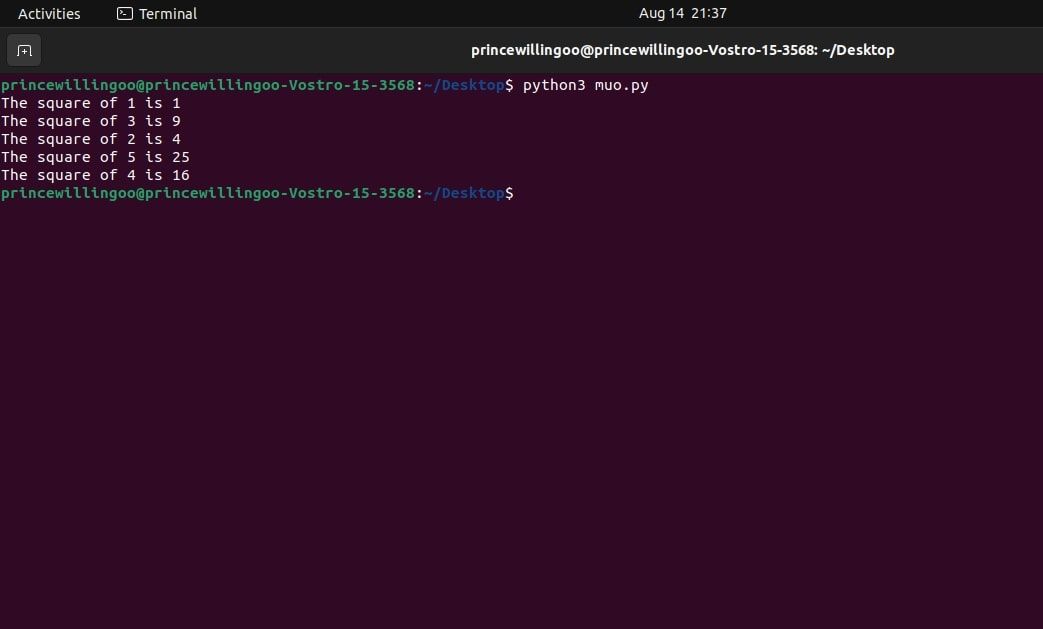
Task: Click the dollar sign at the active prompt
Action: 510,193
